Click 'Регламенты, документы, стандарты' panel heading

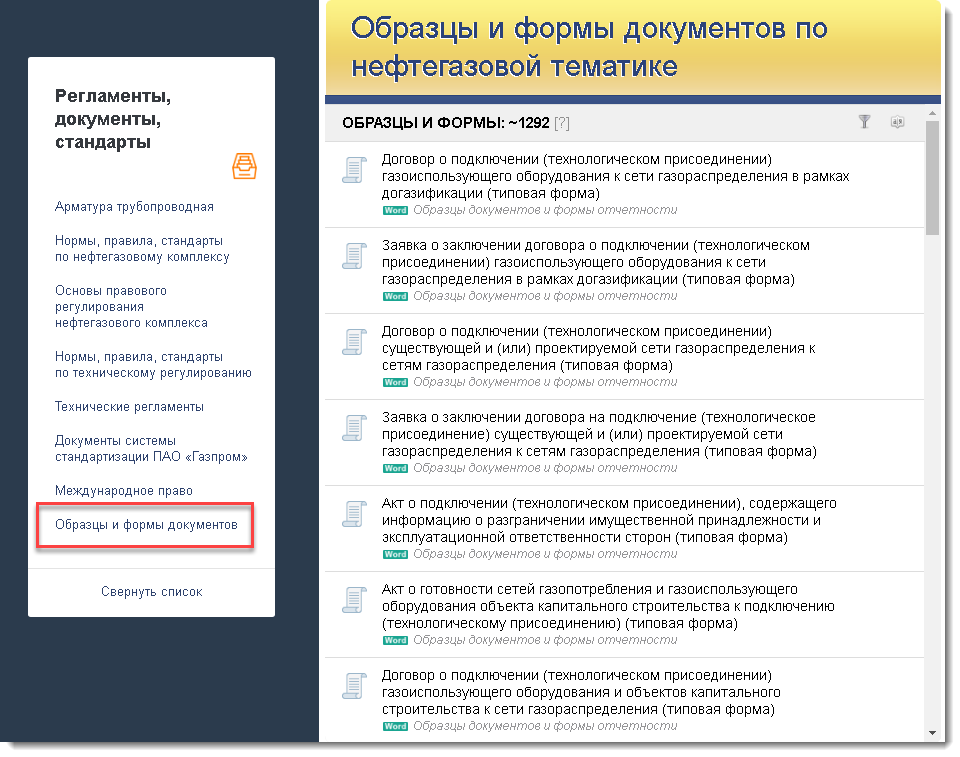[113, 119]
